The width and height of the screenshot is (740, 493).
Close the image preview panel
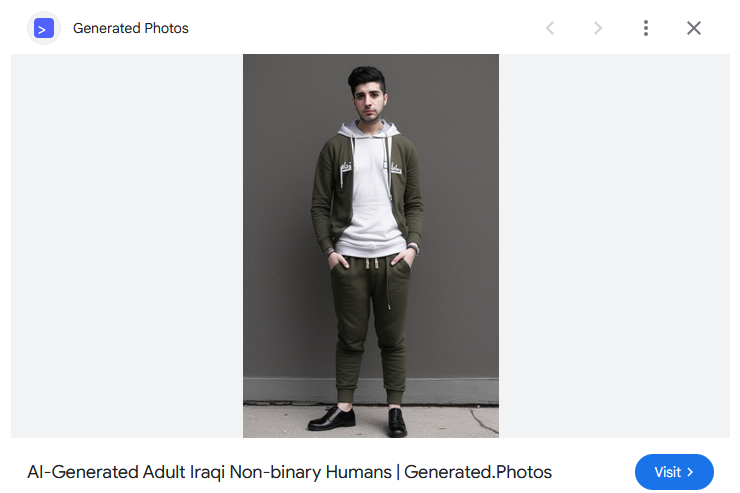[694, 28]
